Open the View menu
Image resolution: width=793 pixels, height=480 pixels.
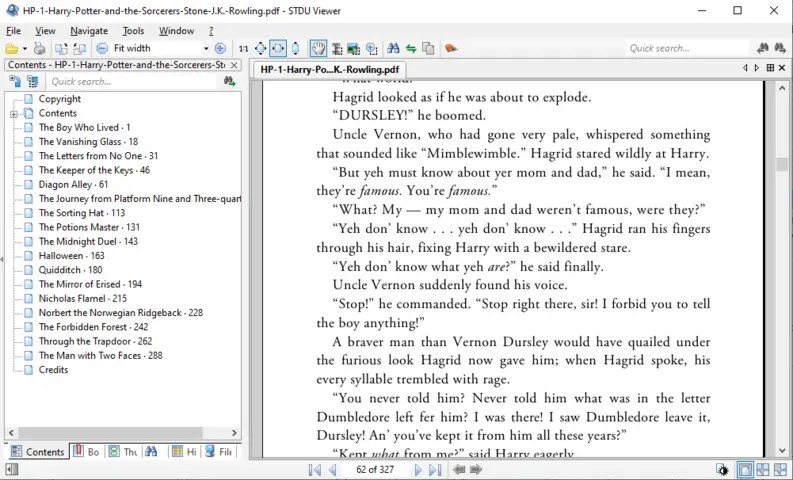click(45, 31)
